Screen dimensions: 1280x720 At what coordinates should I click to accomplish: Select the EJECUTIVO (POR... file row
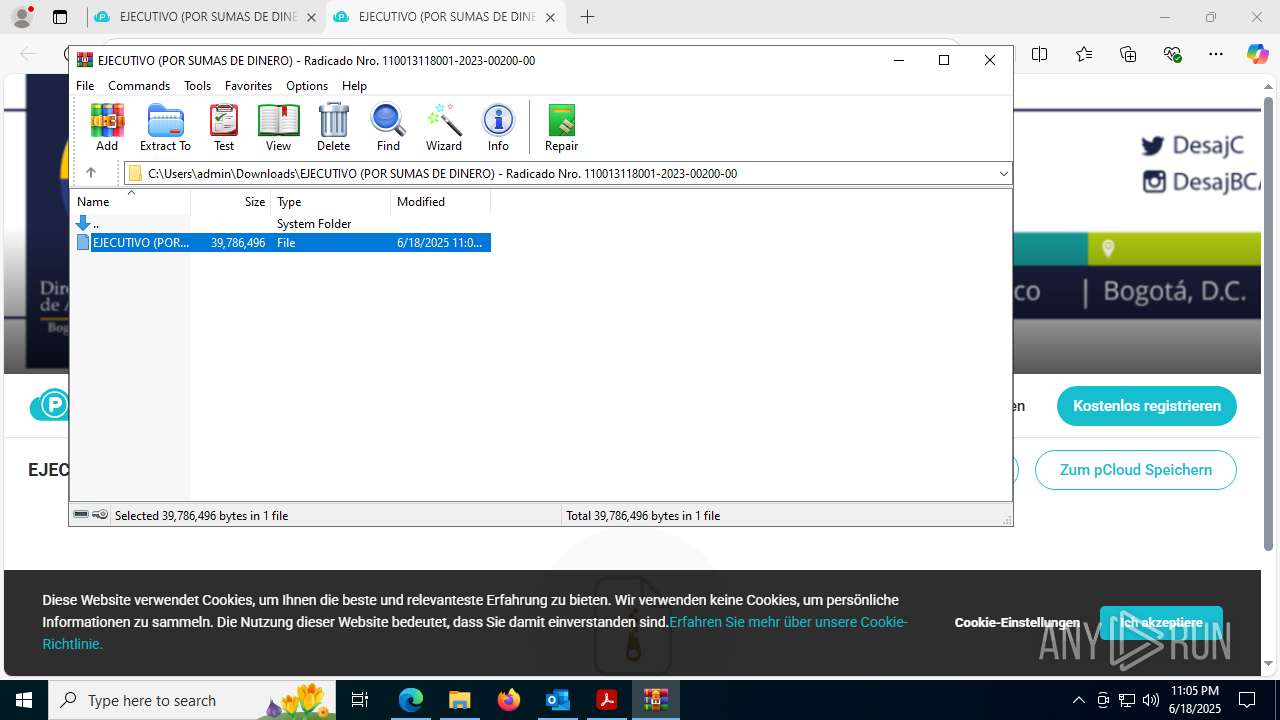(x=282, y=242)
